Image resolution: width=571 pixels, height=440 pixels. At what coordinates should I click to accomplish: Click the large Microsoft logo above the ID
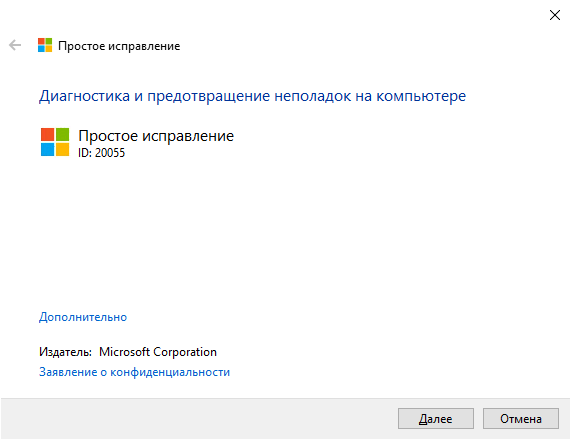click(x=55, y=142)
